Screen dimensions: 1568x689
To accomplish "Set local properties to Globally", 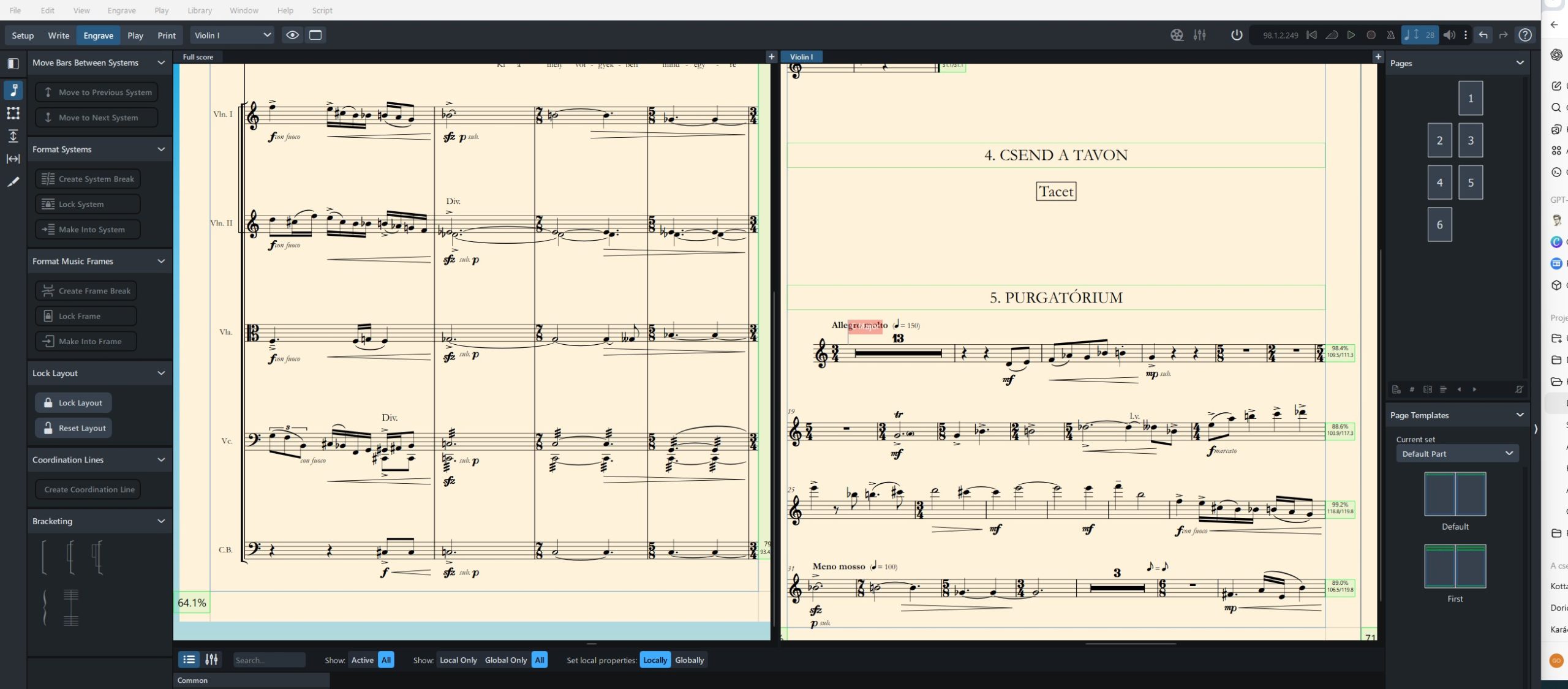I will coord(689,660).
